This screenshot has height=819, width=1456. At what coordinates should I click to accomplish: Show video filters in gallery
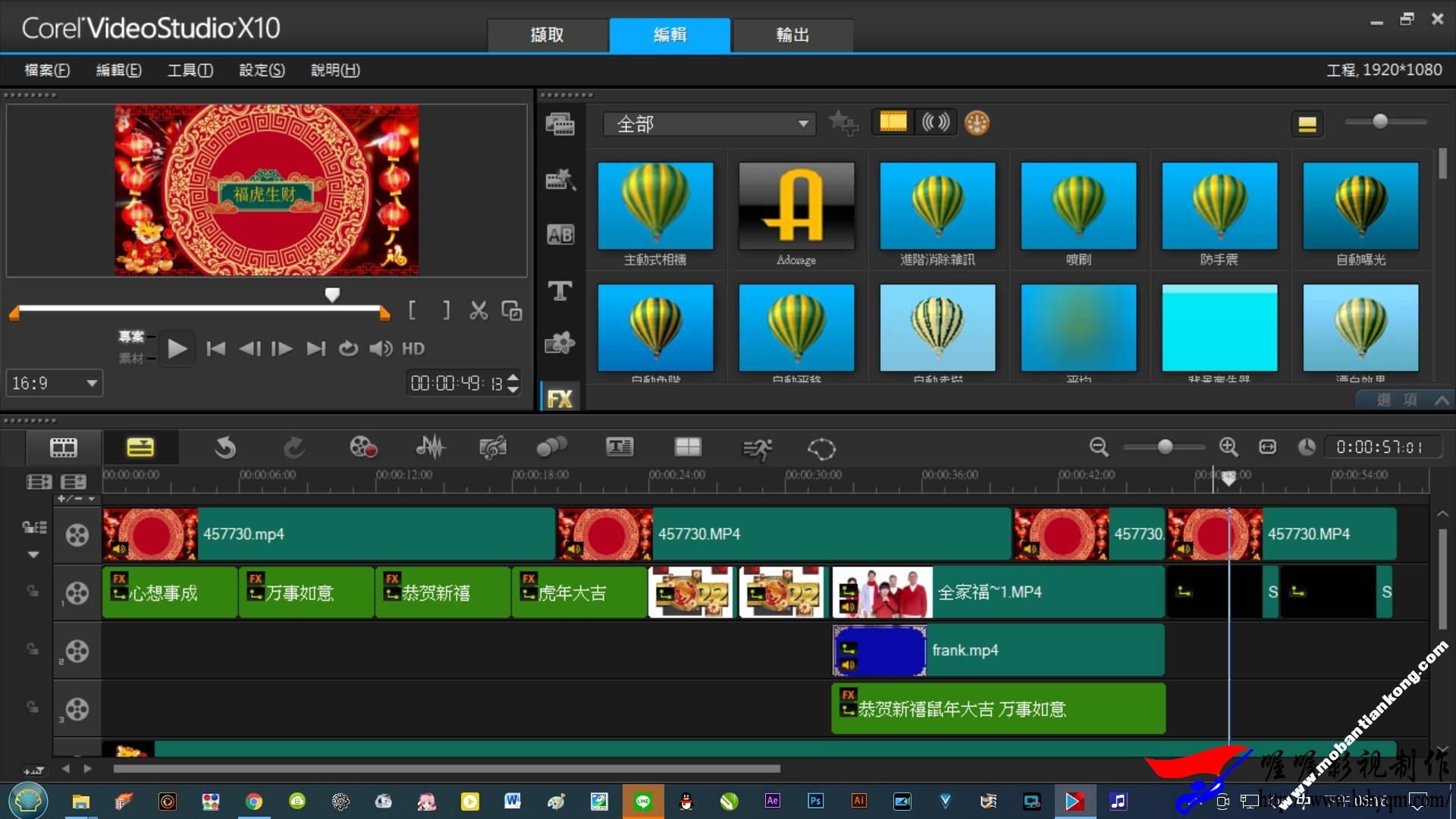(x=893, y=122)
